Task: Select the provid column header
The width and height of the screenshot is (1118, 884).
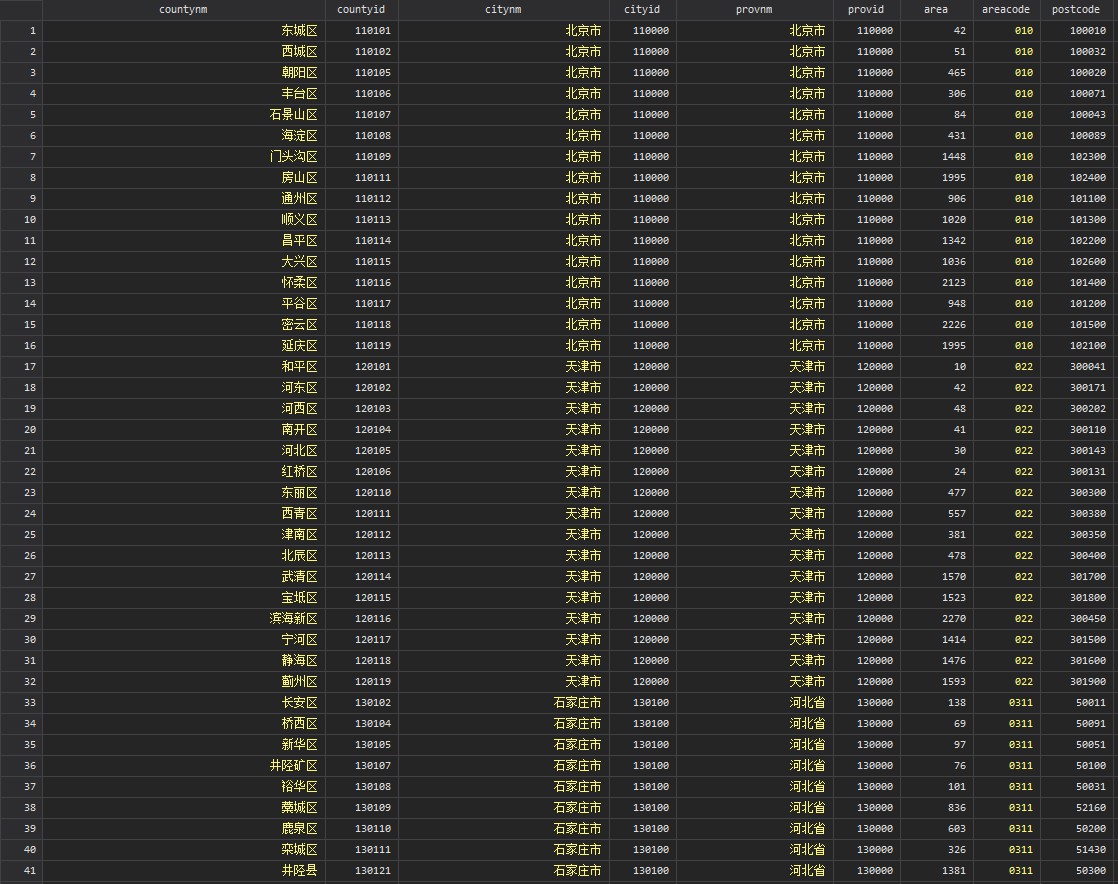Action: [x=866, y=10]
